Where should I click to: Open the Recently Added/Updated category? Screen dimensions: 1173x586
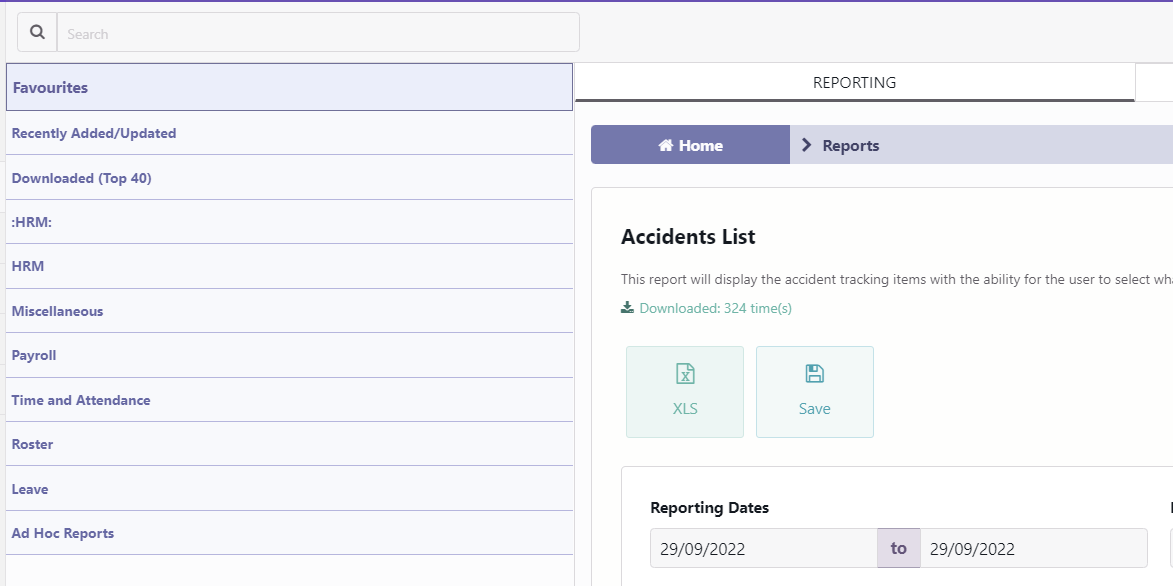point(95,133)
